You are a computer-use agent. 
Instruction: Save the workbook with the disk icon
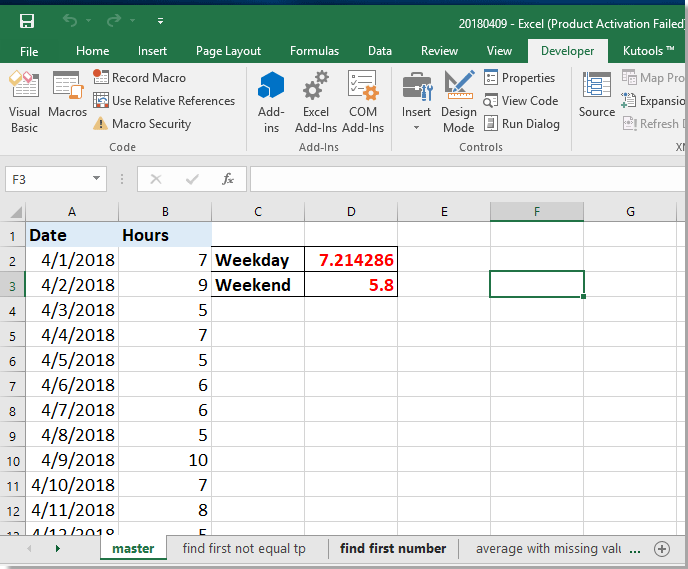point(27,21)
